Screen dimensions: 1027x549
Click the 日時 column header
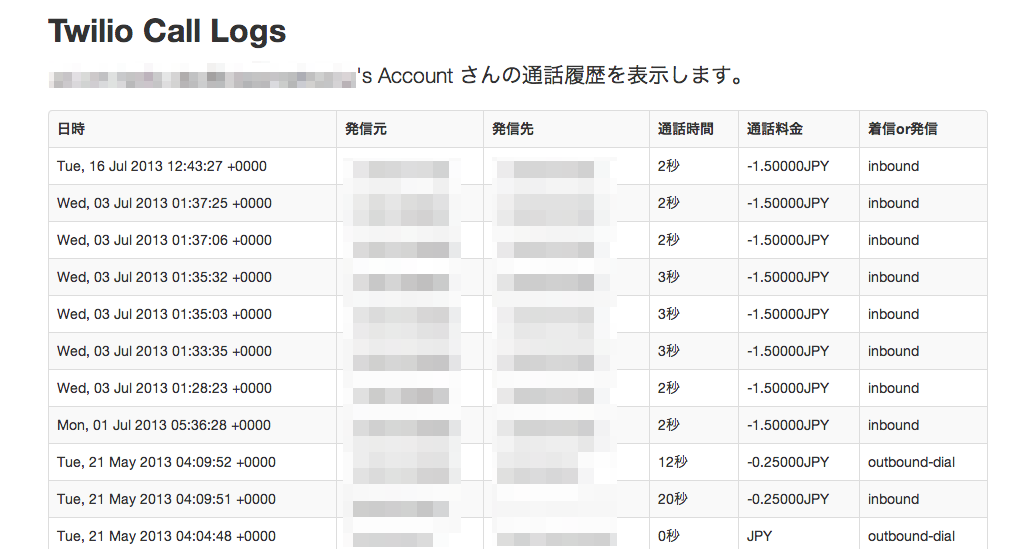(71, 129)
